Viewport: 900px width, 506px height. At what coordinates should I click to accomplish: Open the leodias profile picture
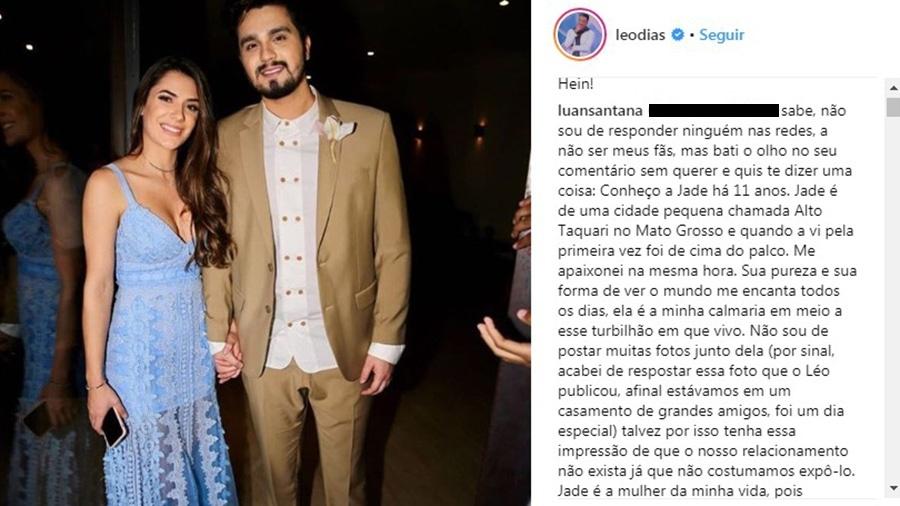(580, 34)
